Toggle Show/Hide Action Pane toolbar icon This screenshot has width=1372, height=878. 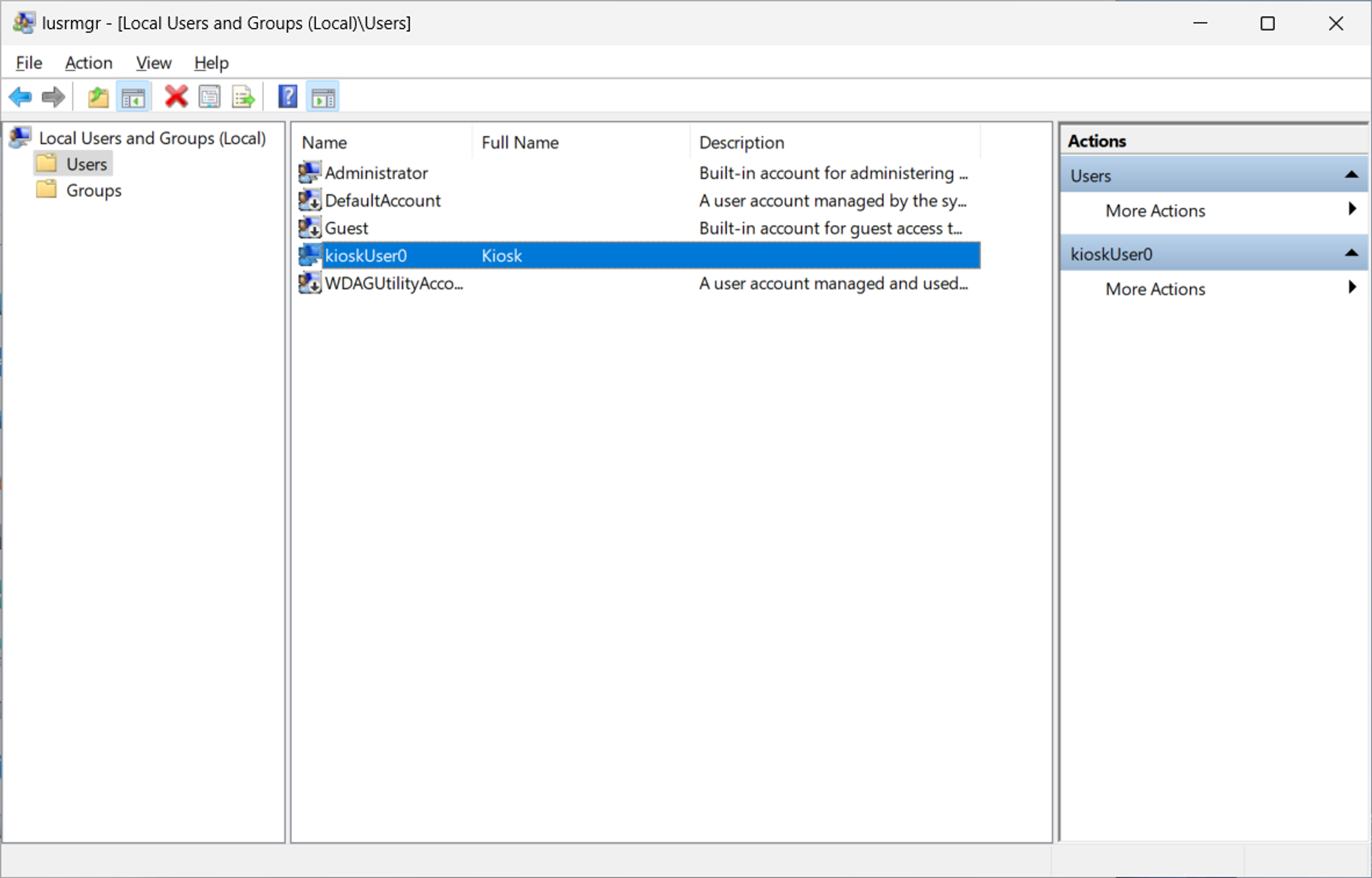click(323, 97)
